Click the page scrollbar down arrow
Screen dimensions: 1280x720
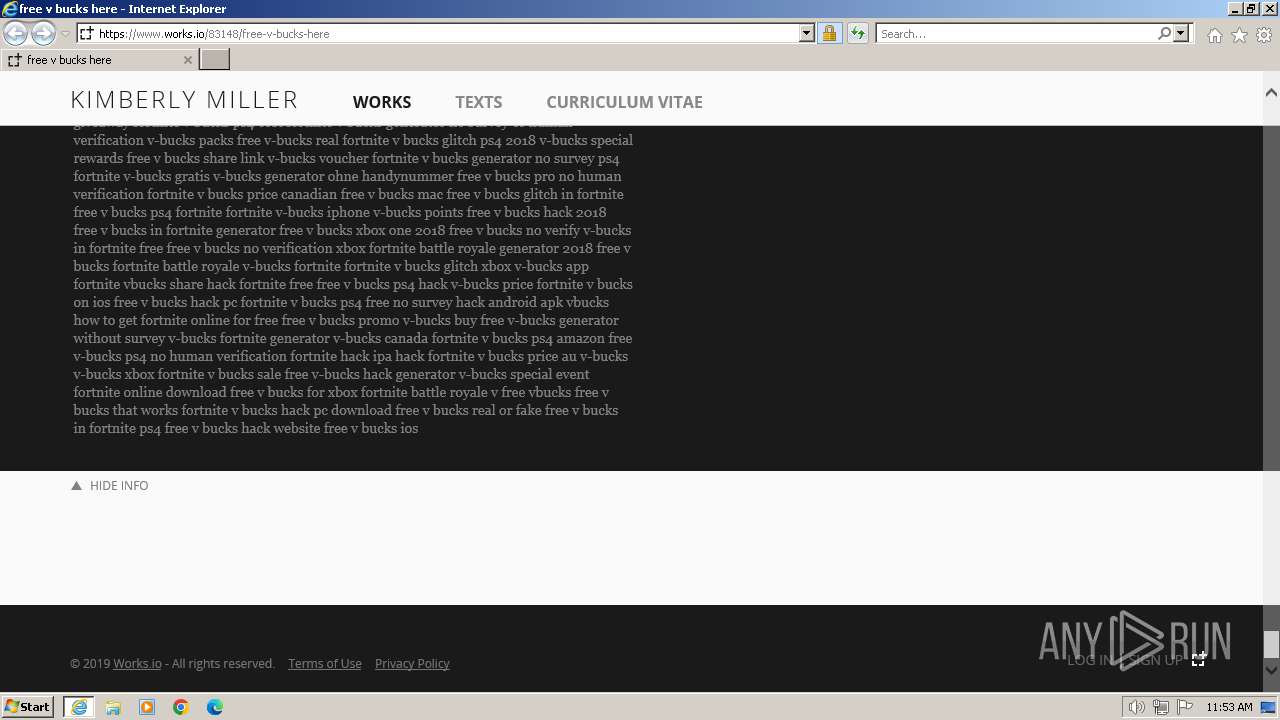1271,670
